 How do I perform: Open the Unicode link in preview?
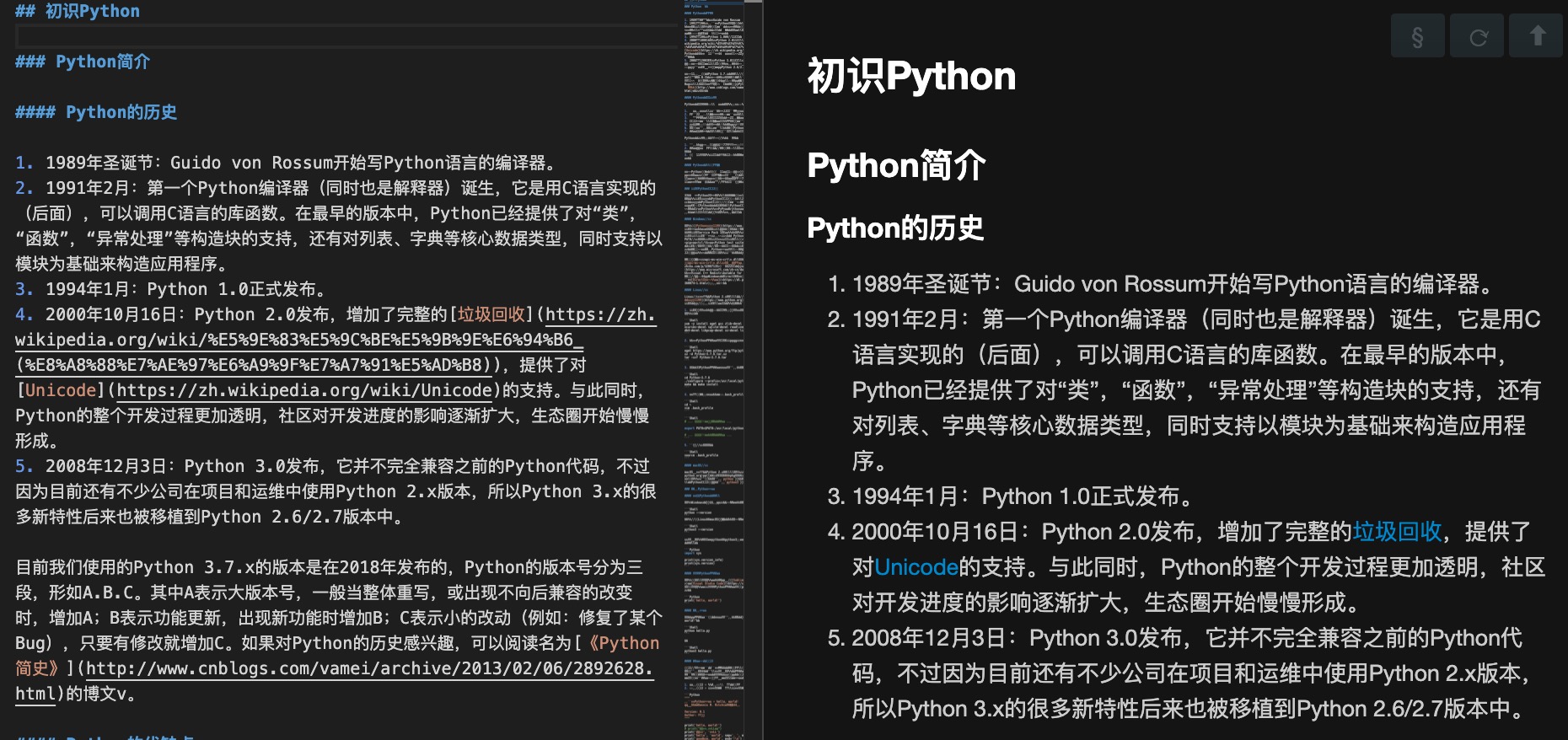click(x=916, y=567)
